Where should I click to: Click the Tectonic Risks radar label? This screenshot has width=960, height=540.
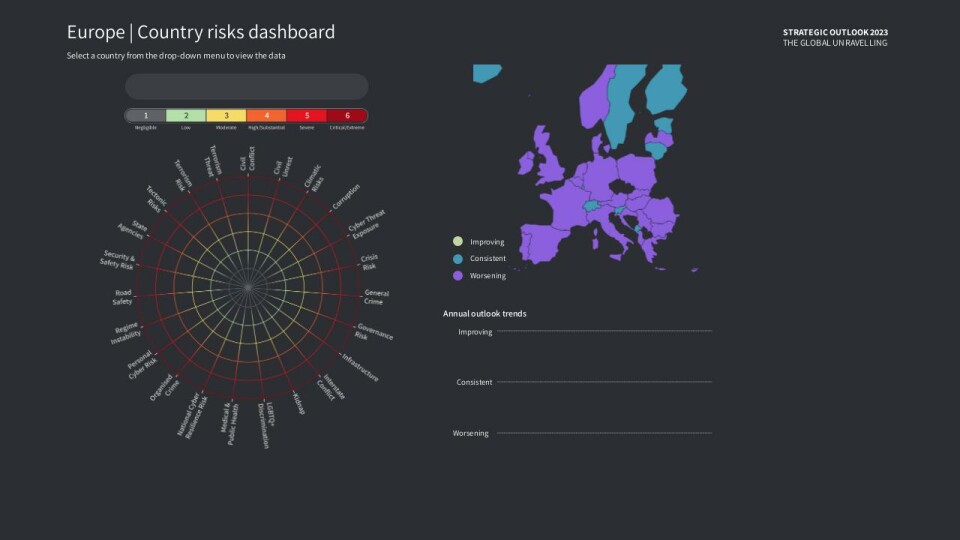[x=156, y=200]
